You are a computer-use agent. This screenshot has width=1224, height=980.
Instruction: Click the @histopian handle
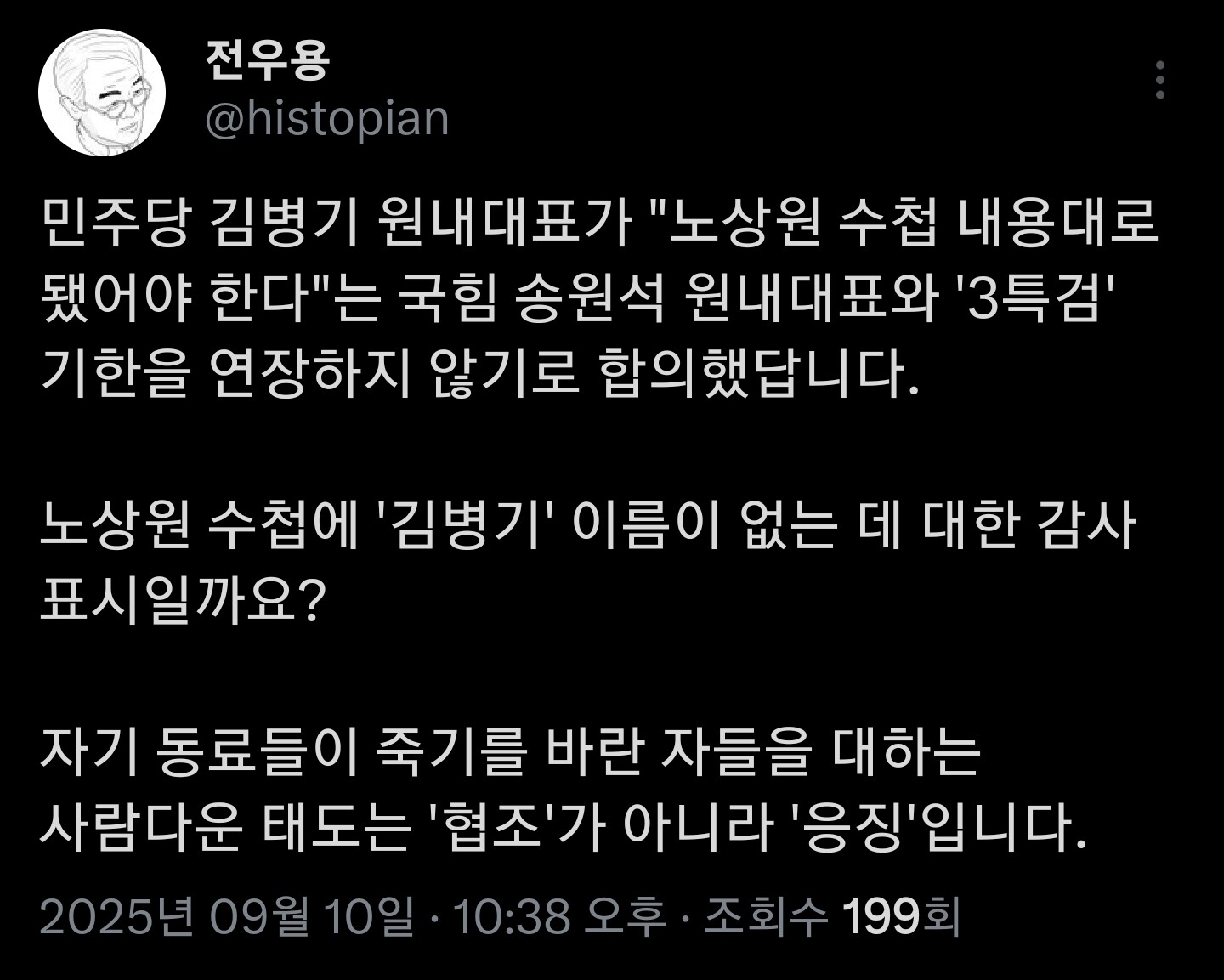tap(327, 118)
